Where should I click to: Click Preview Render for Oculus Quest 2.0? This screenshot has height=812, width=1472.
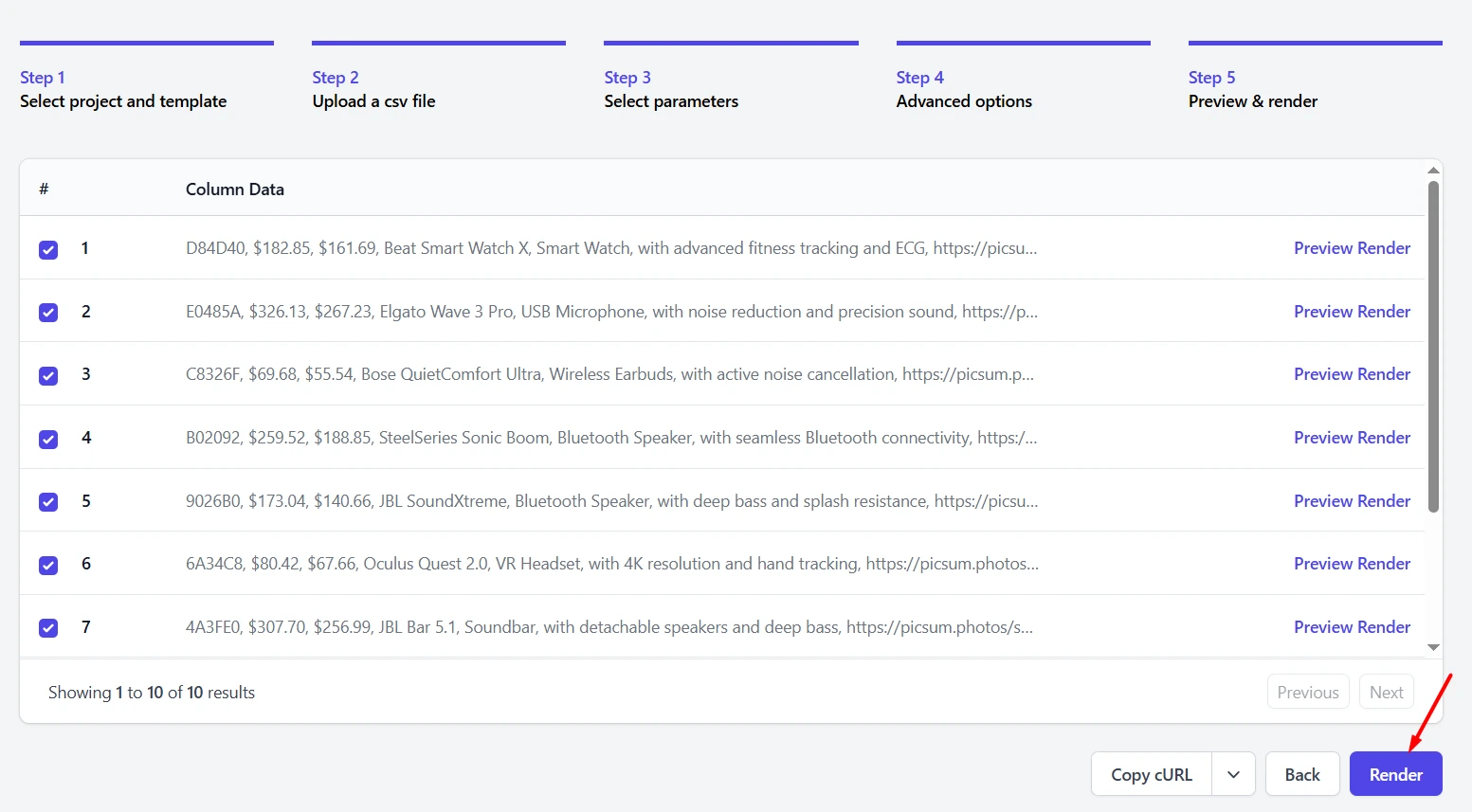[x=1352, y=564]
